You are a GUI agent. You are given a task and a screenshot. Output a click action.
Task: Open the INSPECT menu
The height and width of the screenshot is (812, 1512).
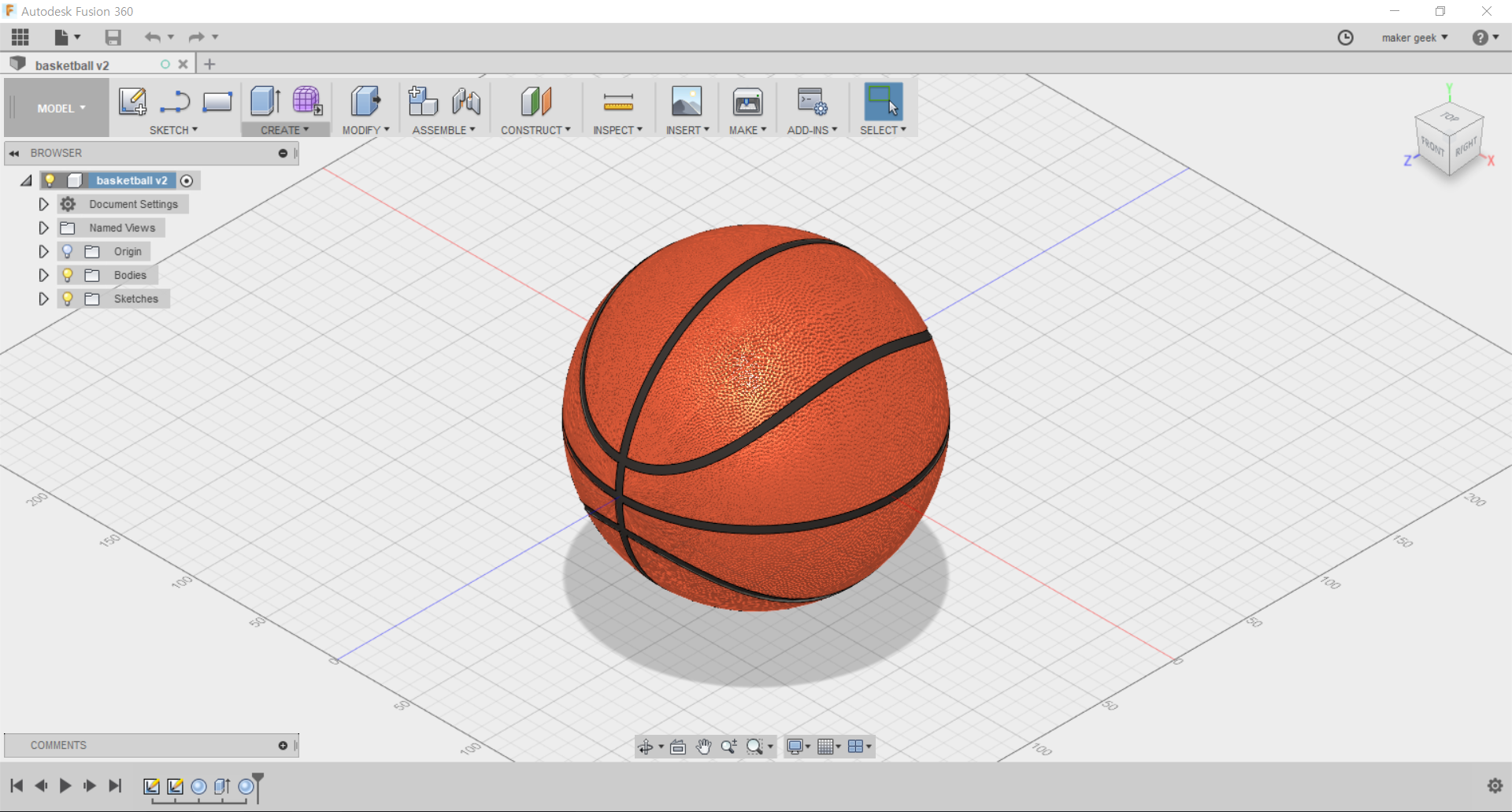[x=617, y=130]
